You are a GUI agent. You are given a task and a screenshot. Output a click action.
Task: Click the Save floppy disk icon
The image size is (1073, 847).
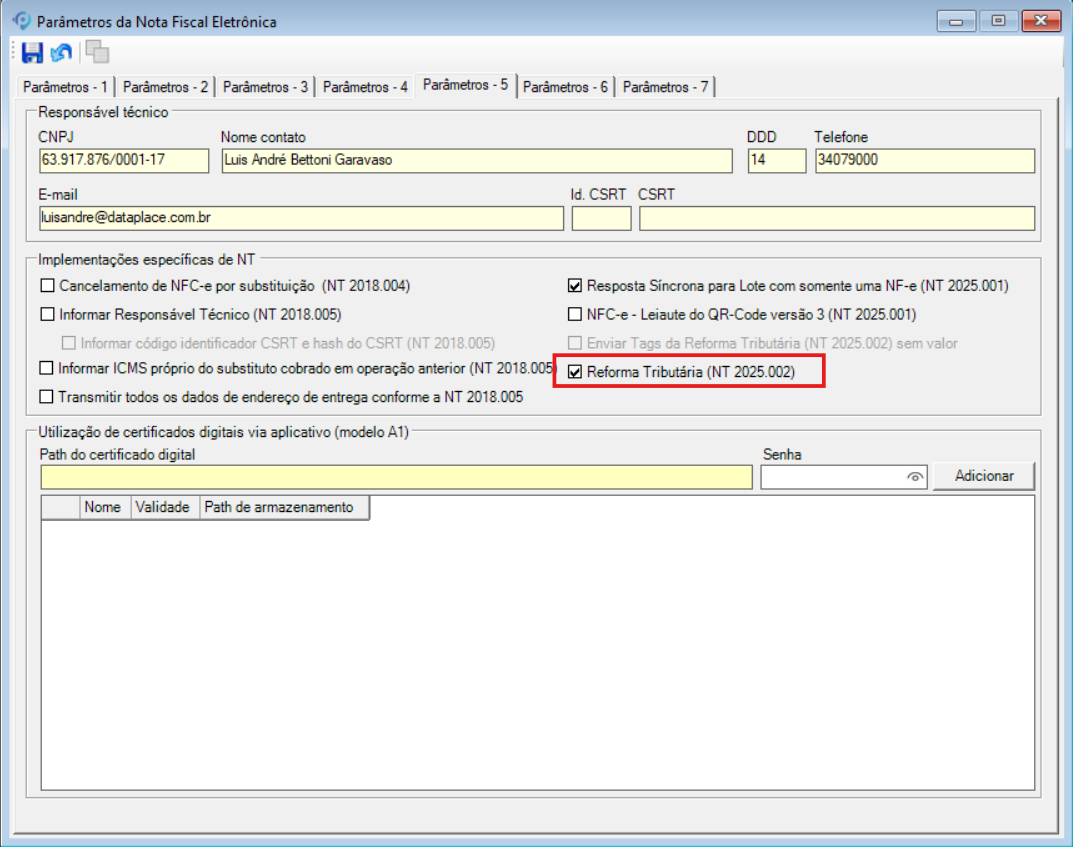coord(32,53)
